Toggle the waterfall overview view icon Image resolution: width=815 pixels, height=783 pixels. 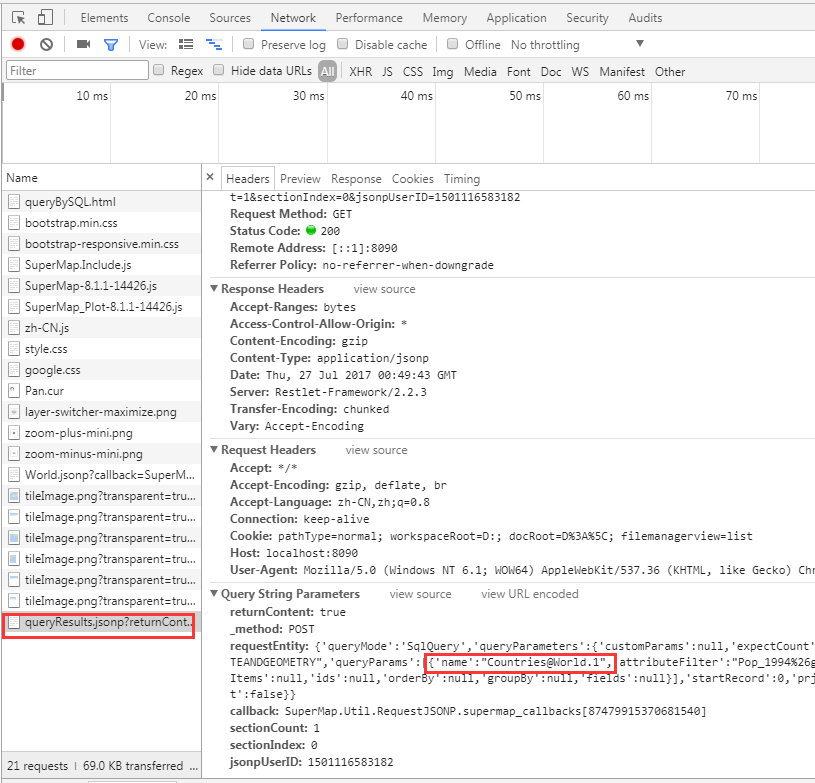coord(214,44)
